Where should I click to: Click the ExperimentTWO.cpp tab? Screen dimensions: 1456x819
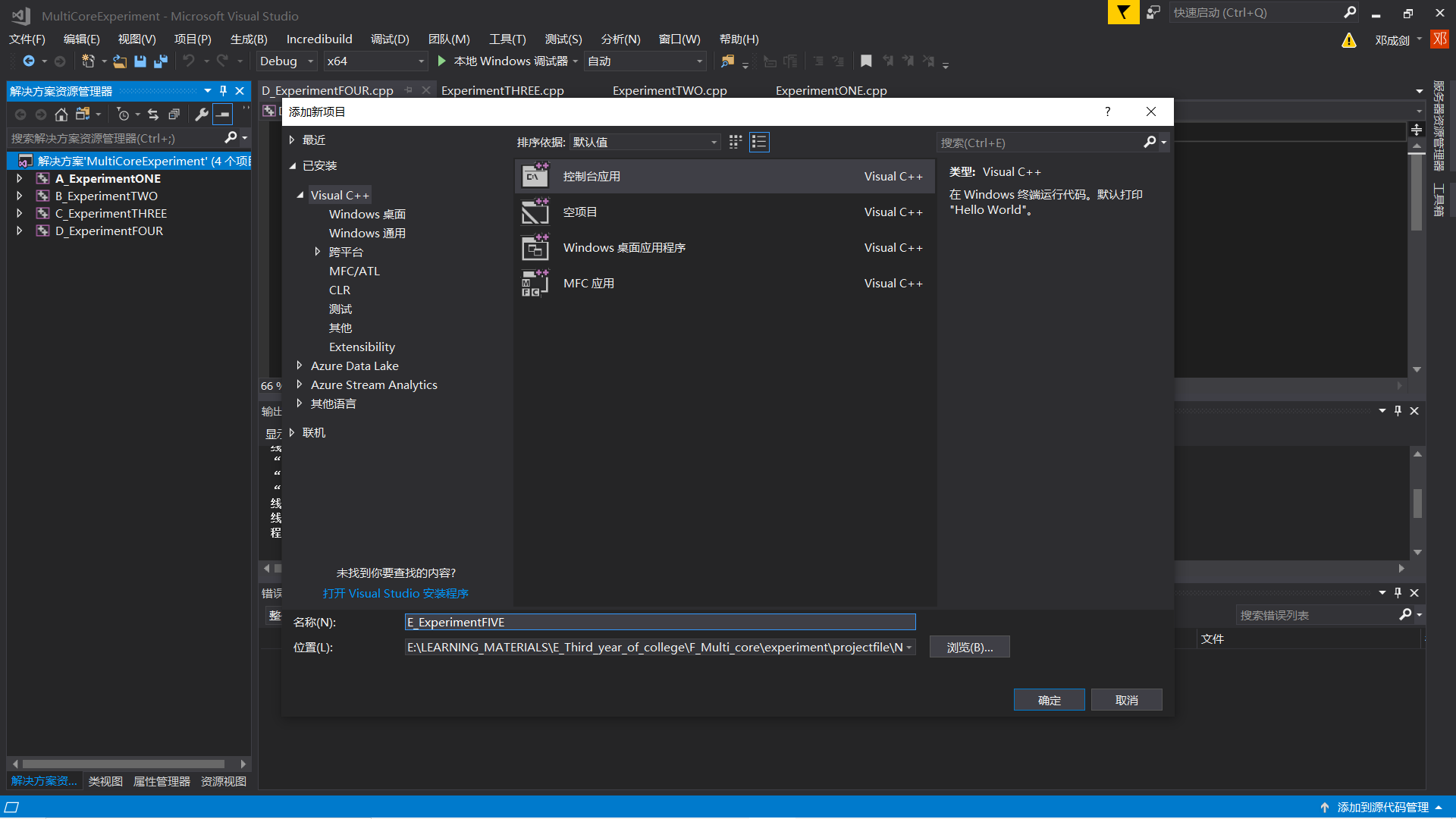coord(669,90)
